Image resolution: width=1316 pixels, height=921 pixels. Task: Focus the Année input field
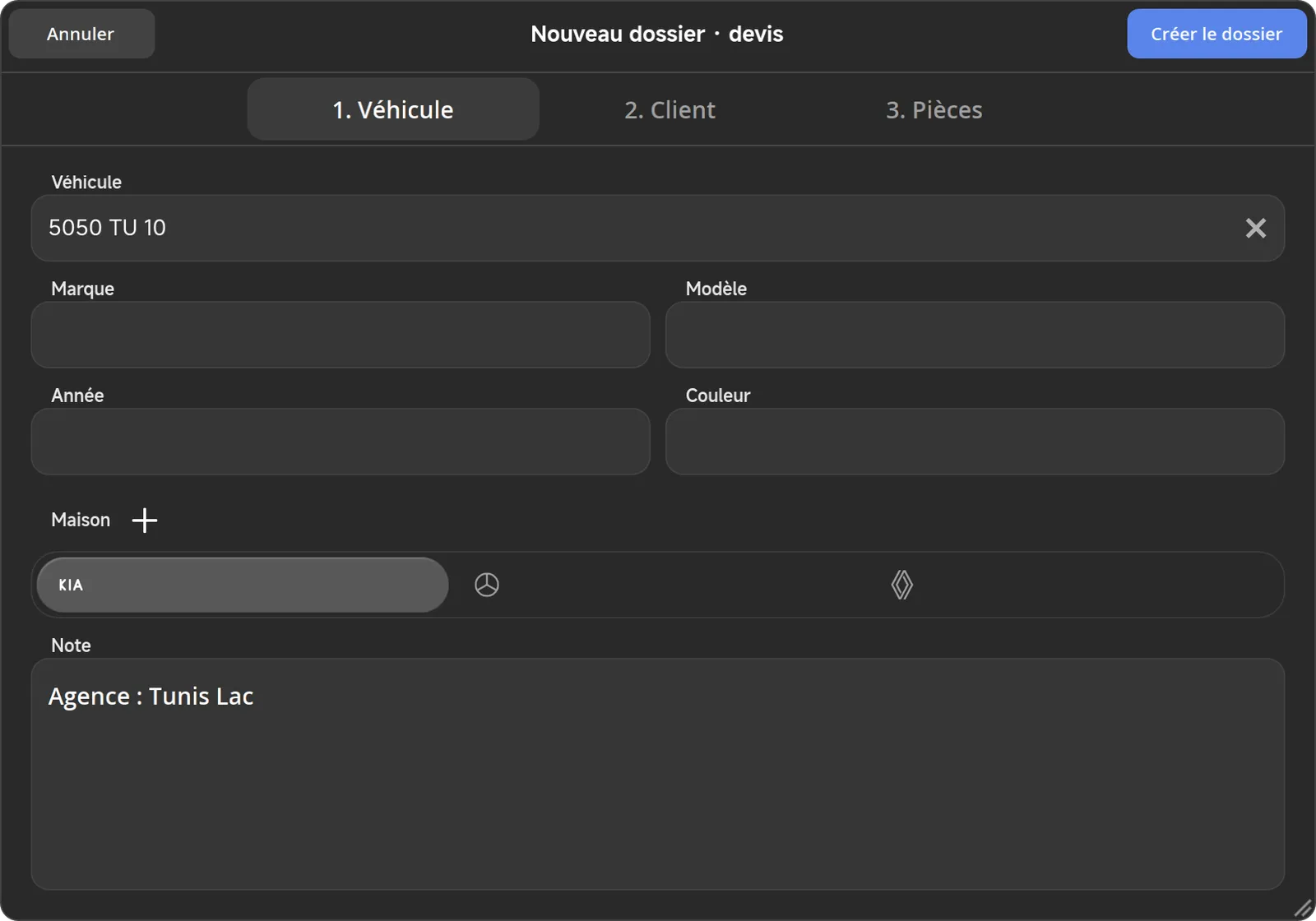(x=341, y=442)
